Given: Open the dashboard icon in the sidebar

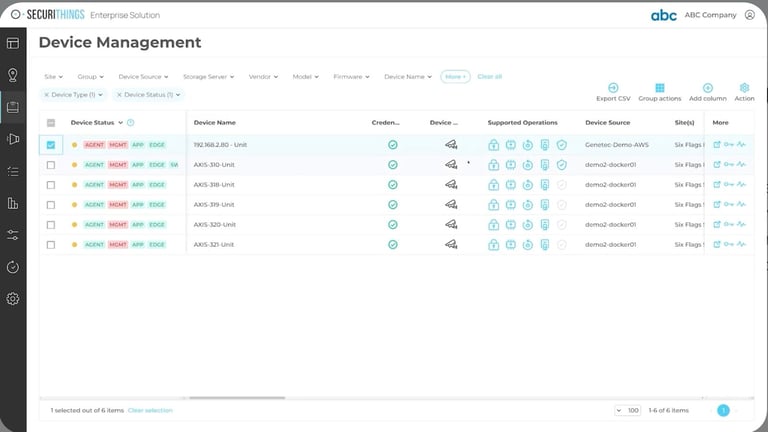Looking at the screenshot, I should tap(13, 43).
